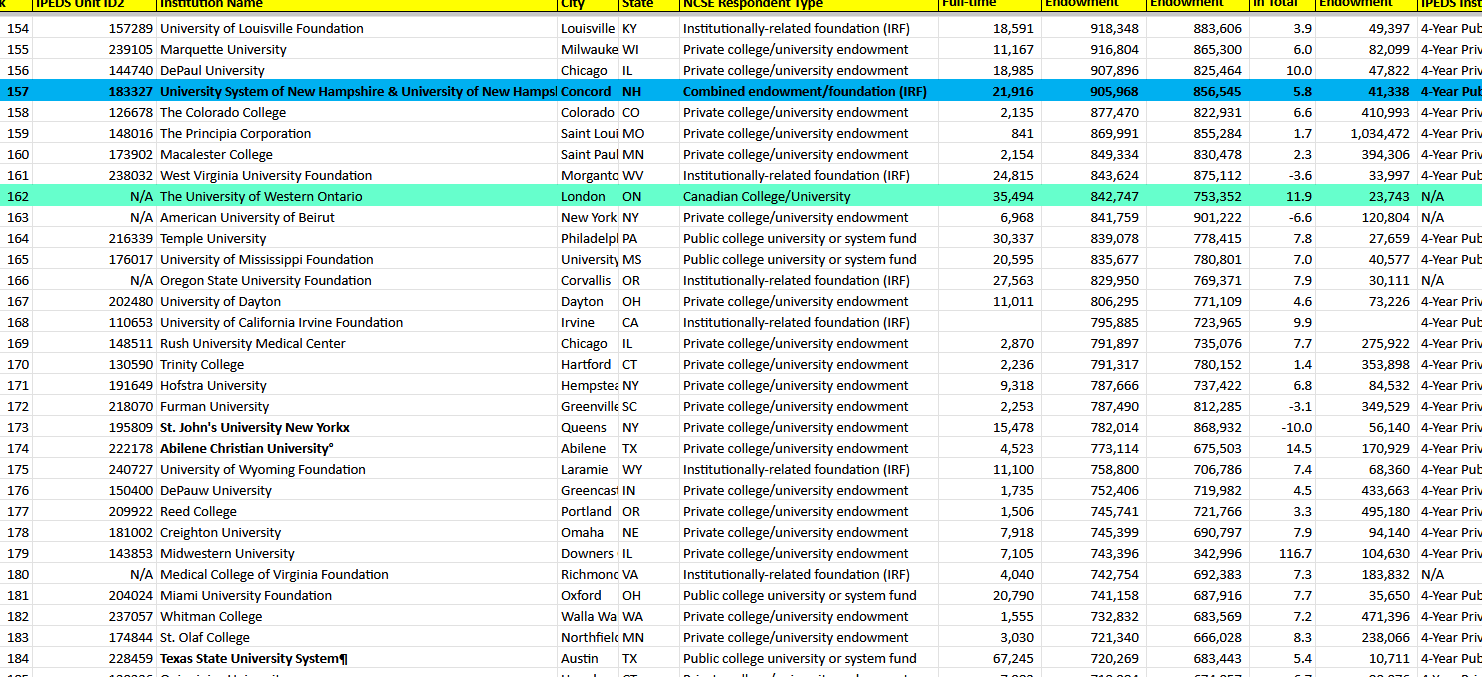The image size is (1482, 677).
Task: Click full-time value 35,494
Action: [989, 197]
